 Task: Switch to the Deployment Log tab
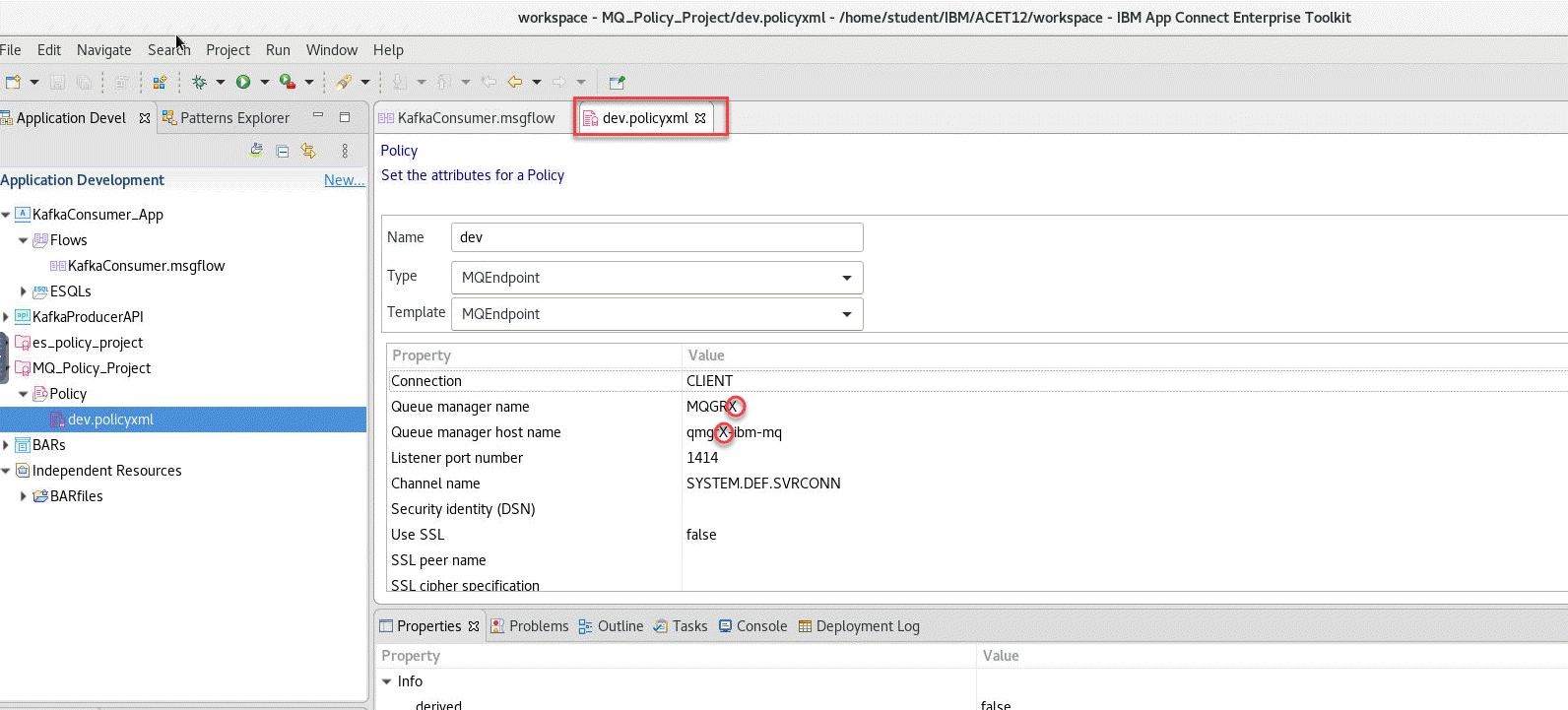click(859, 626)
